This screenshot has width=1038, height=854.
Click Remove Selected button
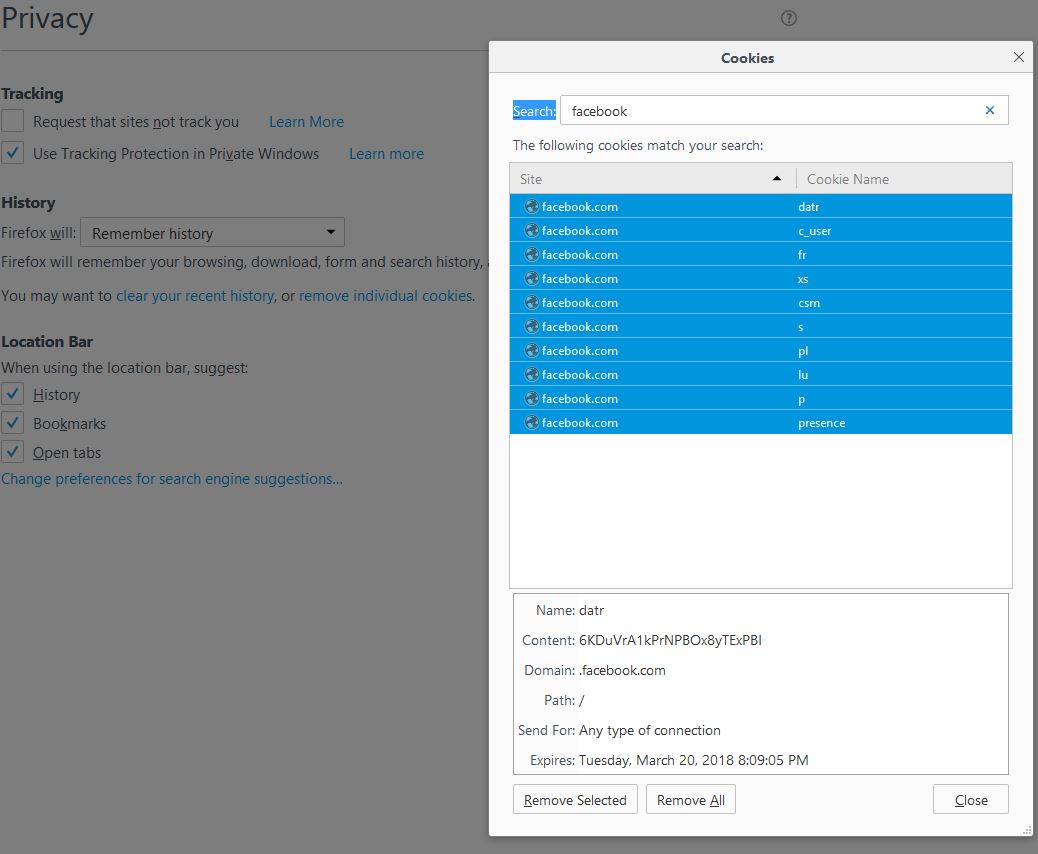pos(575,800)
